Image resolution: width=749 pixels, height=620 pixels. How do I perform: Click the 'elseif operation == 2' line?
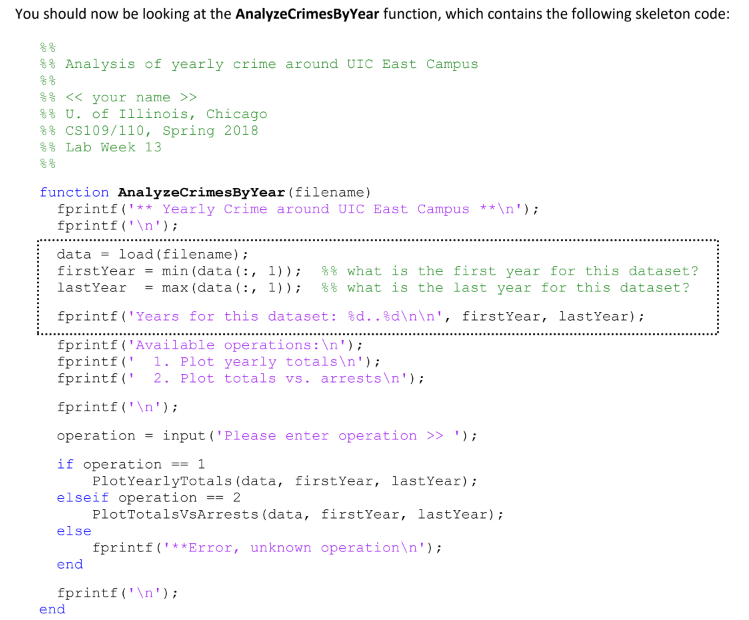tap(149, 498)
